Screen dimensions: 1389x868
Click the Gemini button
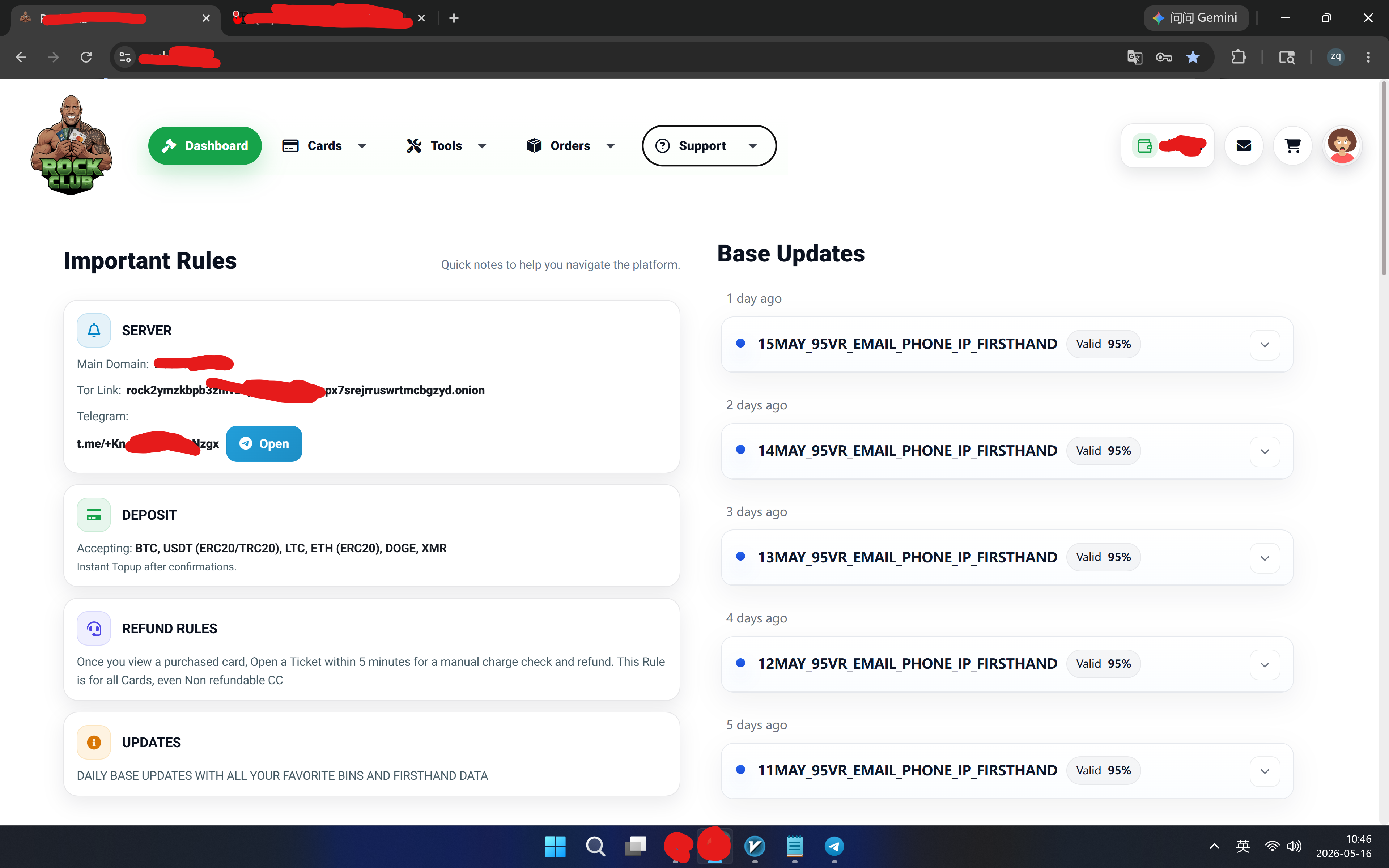[x=1196, y=18]
